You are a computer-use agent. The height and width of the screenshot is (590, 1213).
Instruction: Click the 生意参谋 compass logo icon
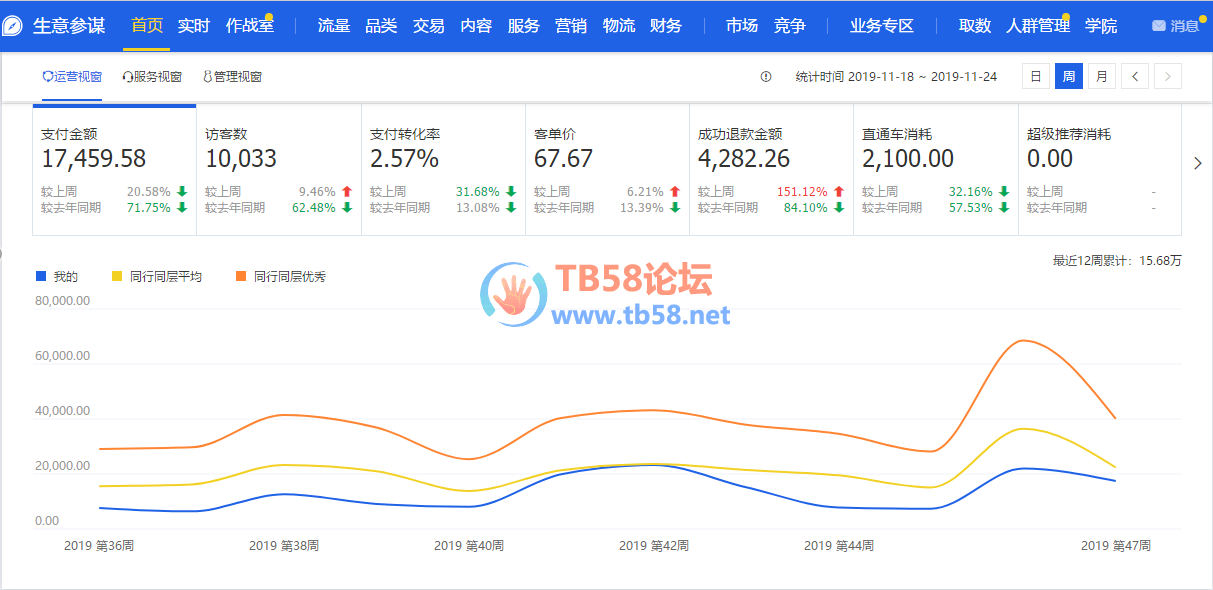pyautogui.click(x=12, y=26)
